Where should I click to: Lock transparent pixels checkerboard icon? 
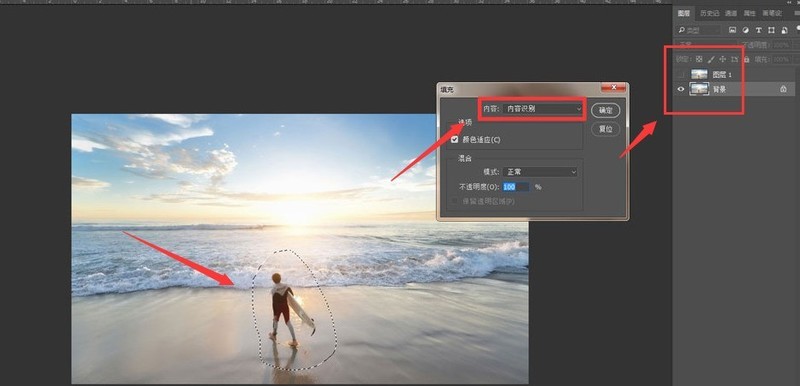click(699, 59)
